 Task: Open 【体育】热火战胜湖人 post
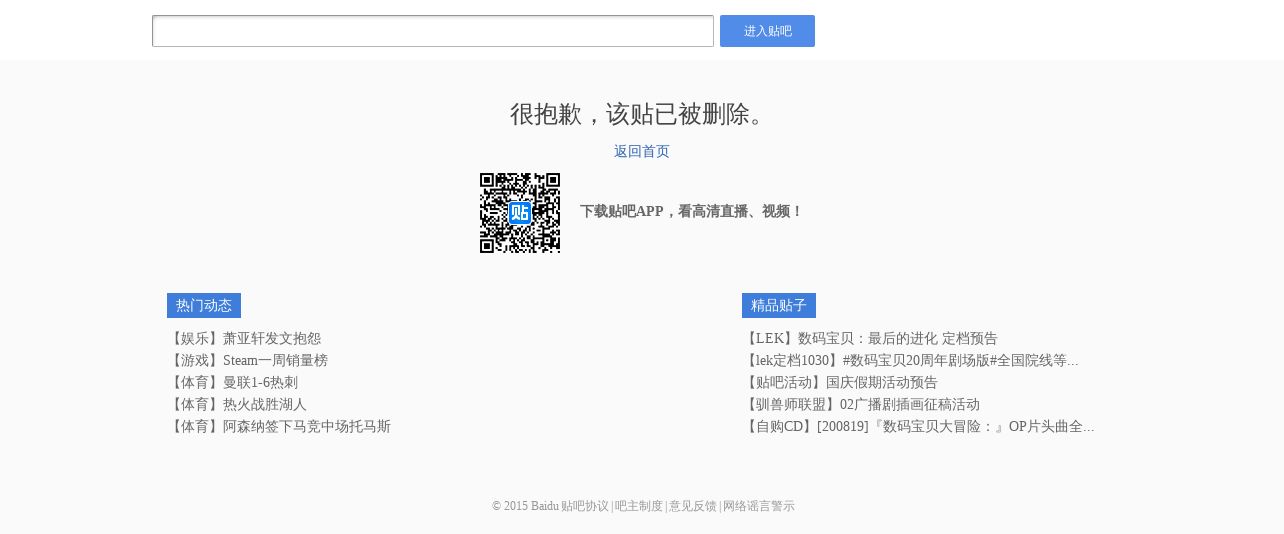coord(237,404)
